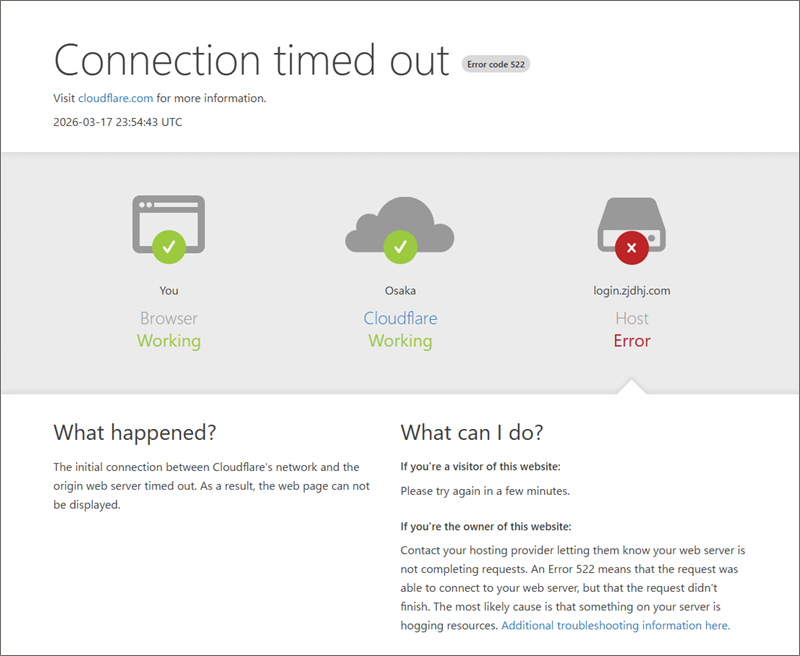Click the white pointer arrow below Host Error

tap(631, 386)
